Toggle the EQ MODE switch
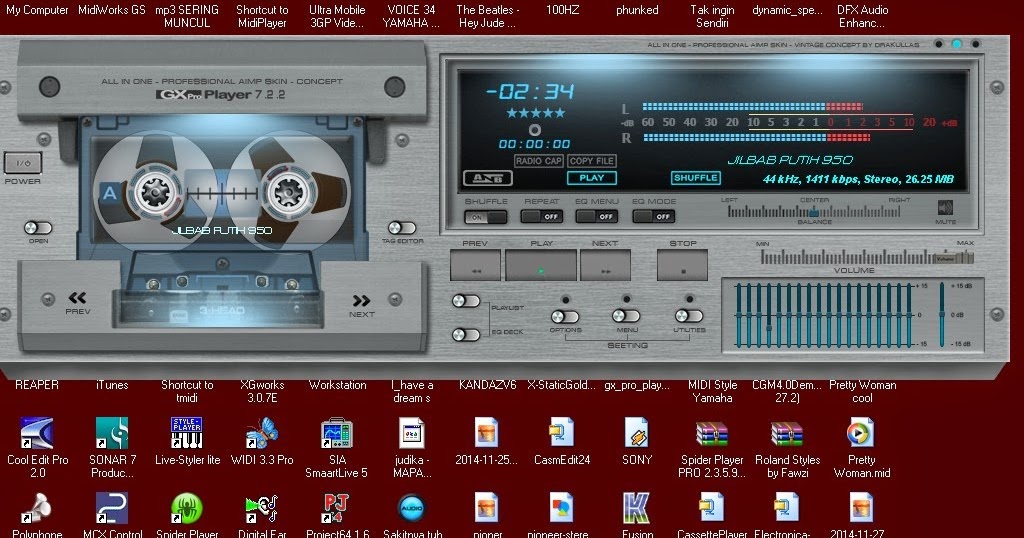This screenshot has height=538, width=1024. tap(654, 217)
